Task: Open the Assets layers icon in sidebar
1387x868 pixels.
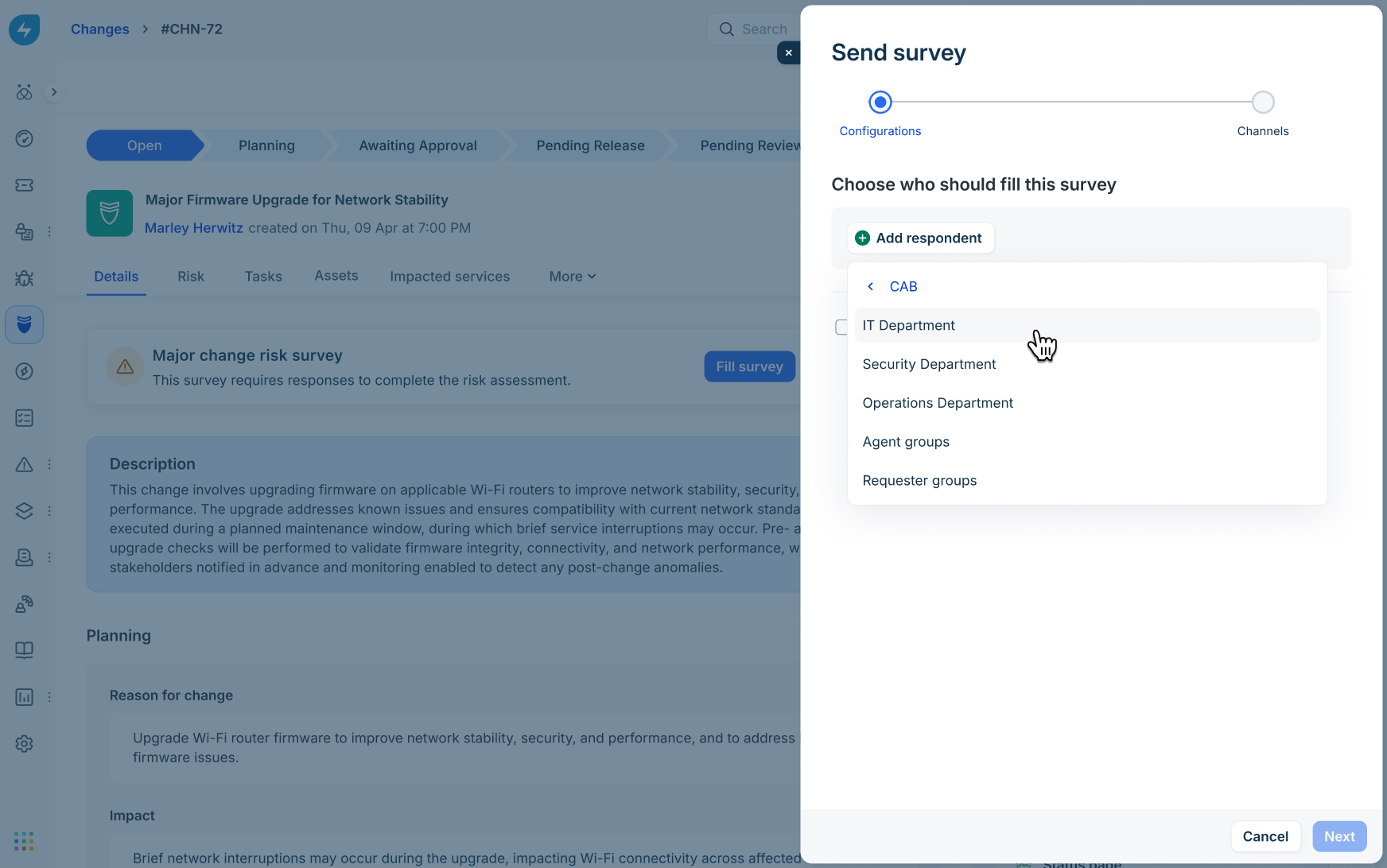Action: pos(25,511)
